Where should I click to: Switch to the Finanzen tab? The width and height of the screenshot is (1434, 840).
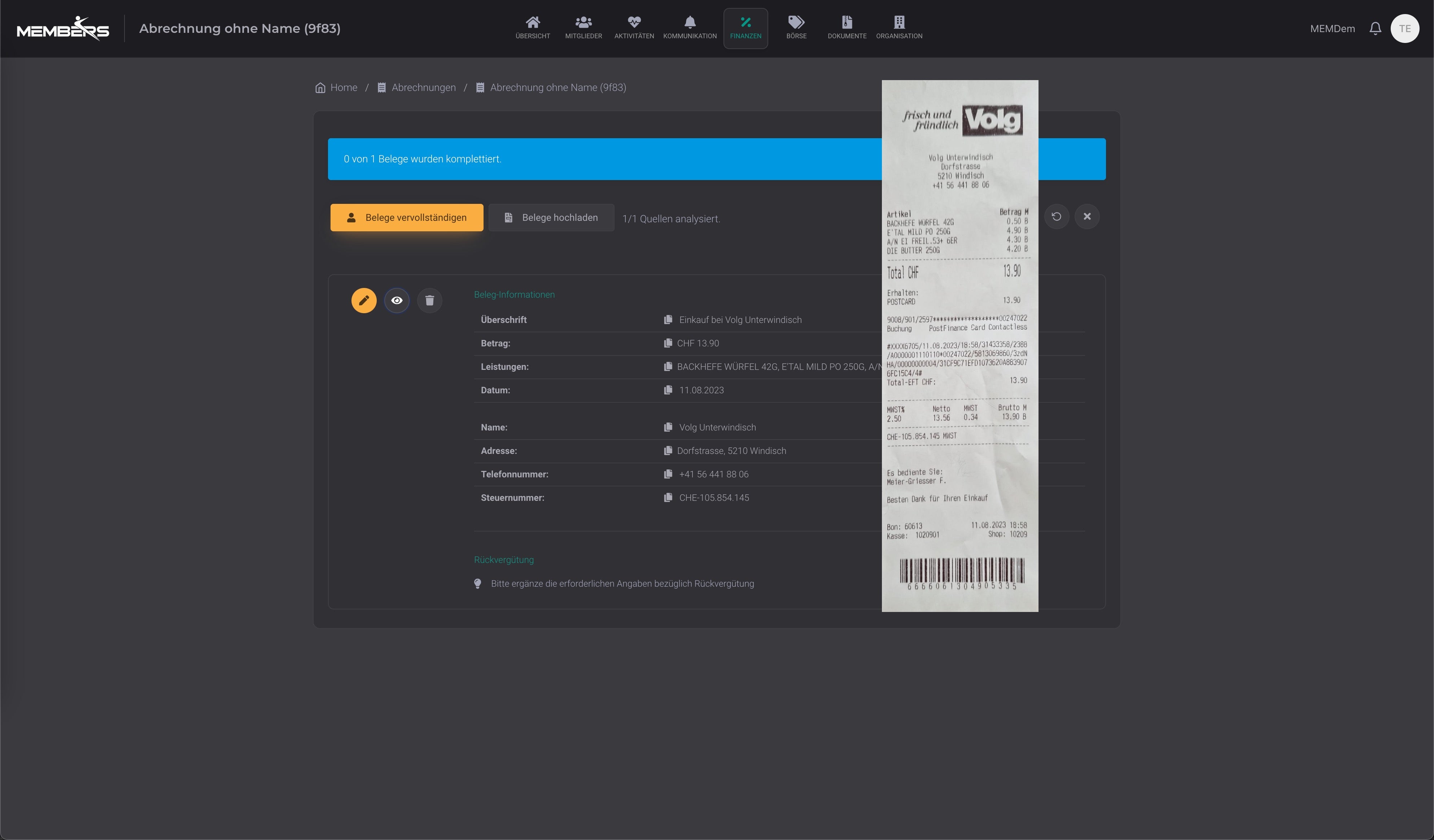point(746,28)
